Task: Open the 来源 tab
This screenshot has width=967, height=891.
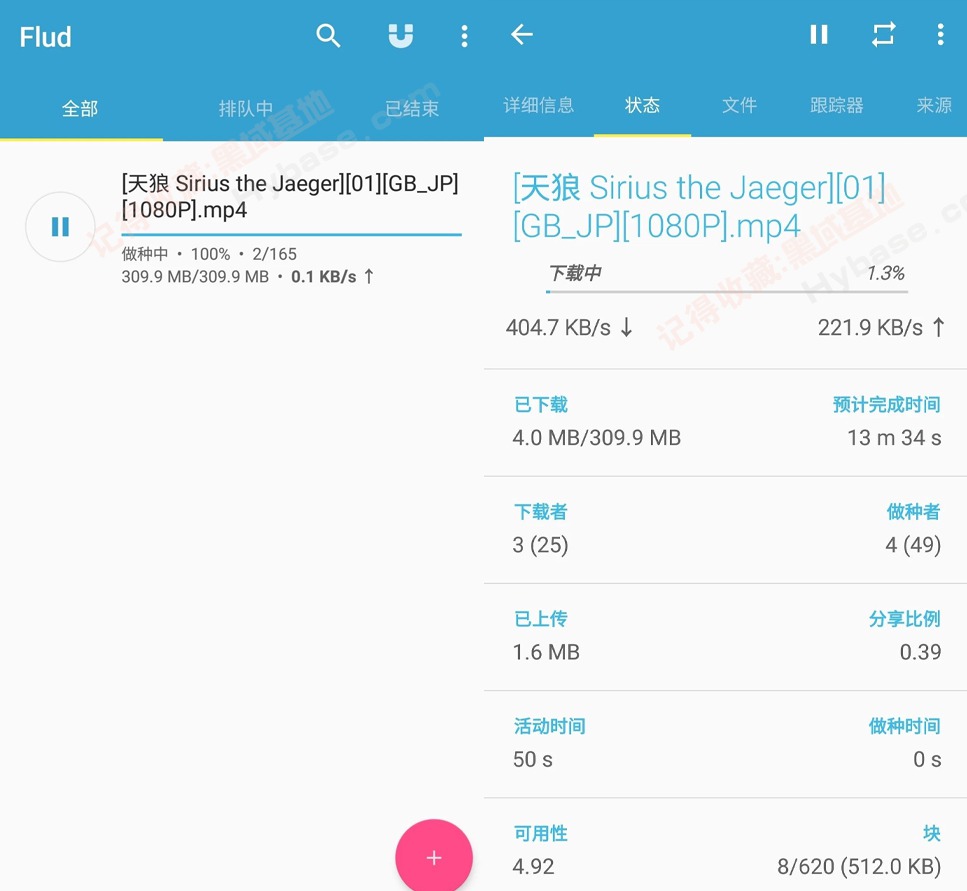Action: [934, 105]
